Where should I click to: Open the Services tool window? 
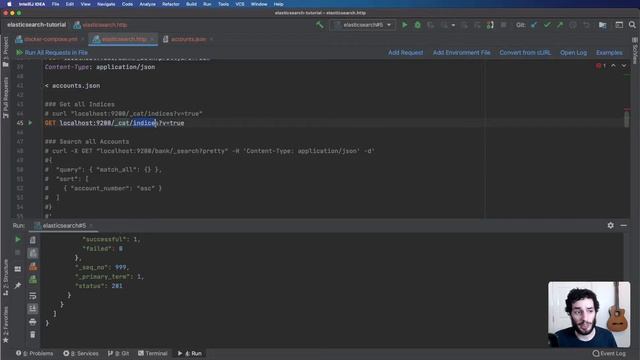point(81,353)
